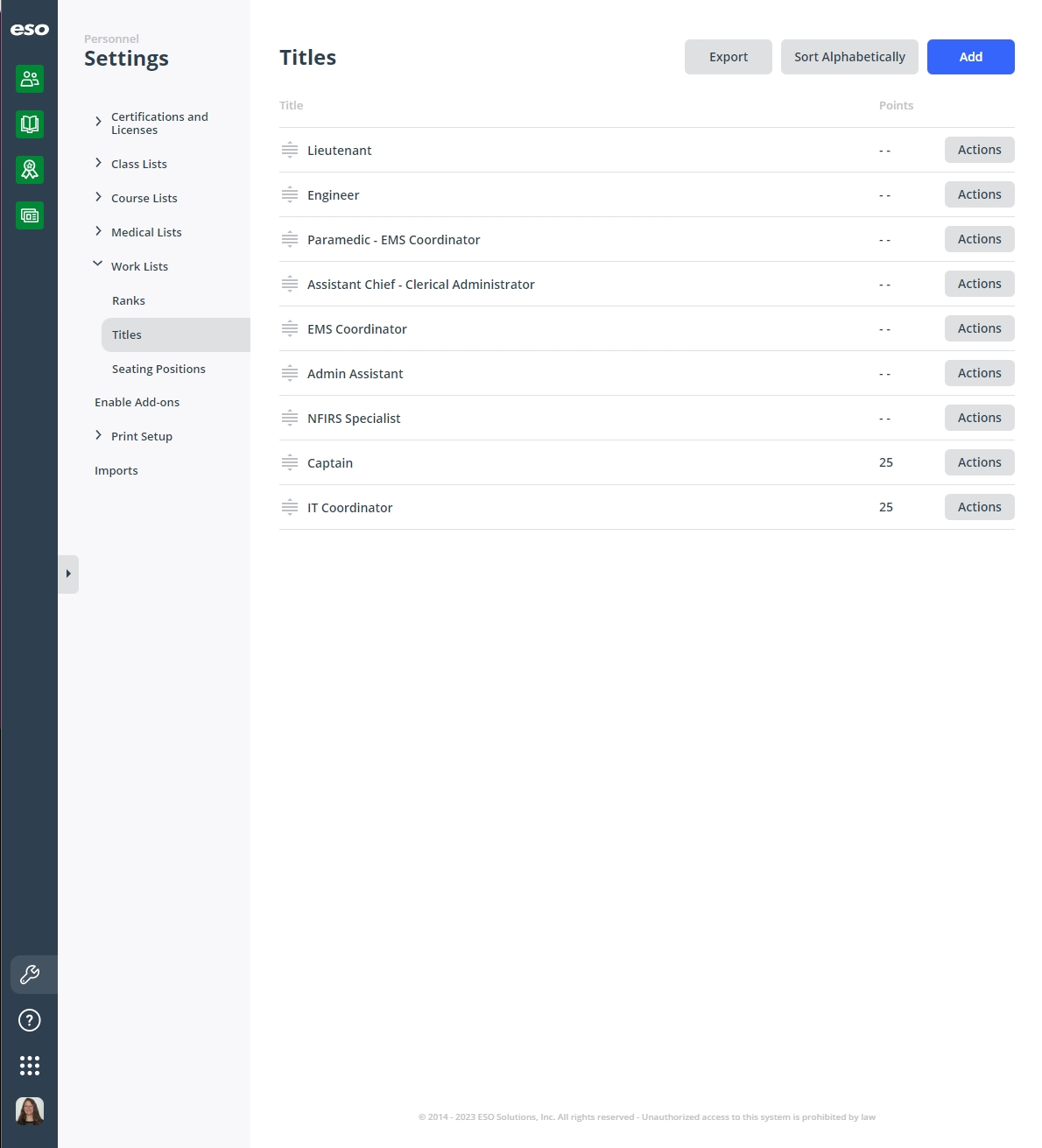This screenshot has width=1042, height=1148.
Task: Open Actions menu for Captain
Action: [x=980, y=462]
